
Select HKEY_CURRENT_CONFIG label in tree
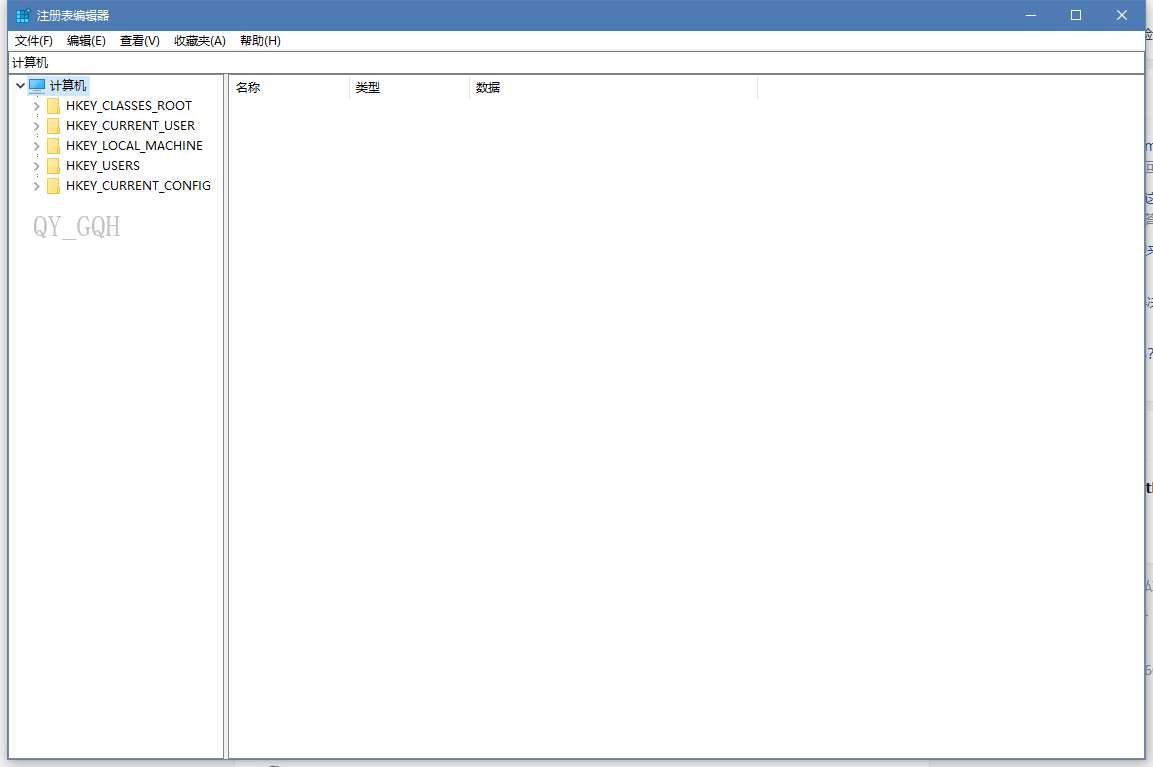[x=138, y=185]
